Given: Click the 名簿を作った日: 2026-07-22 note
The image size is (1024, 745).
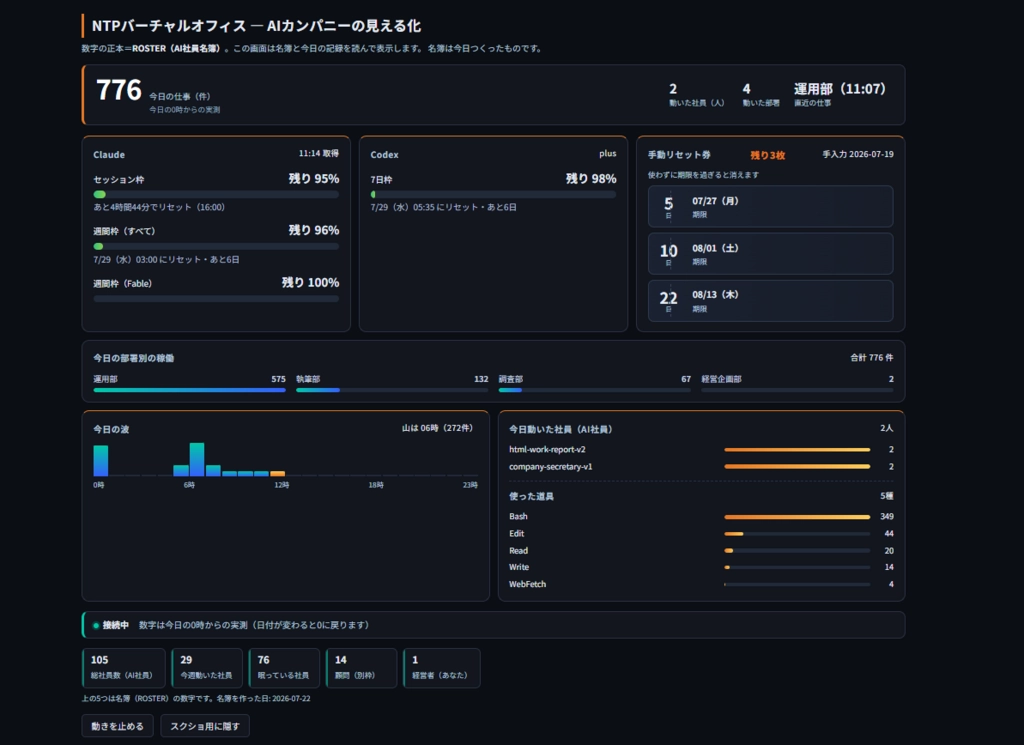Looking at the screenshot, I should pos(263,699).
